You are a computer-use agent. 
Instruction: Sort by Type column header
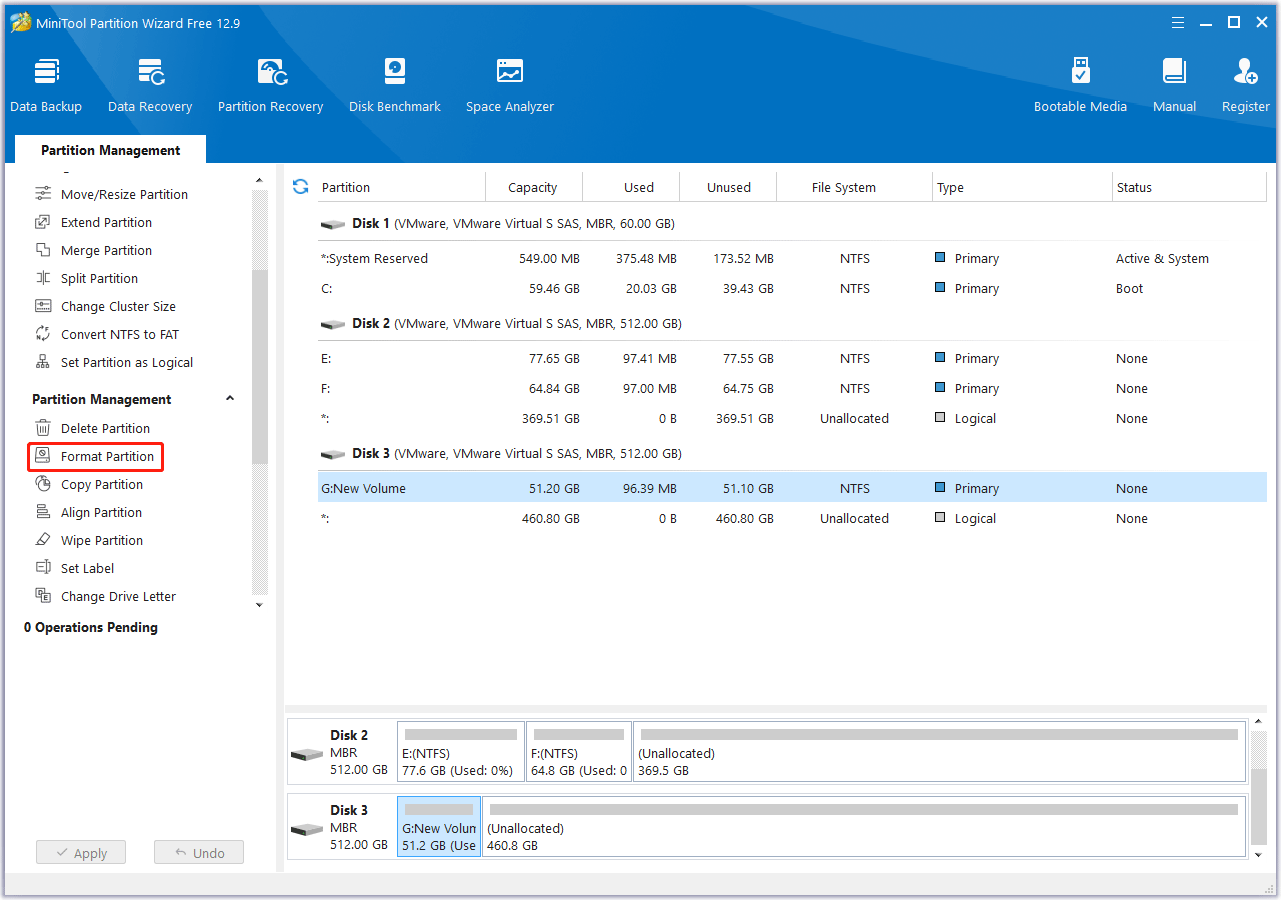pos(1022,187)
